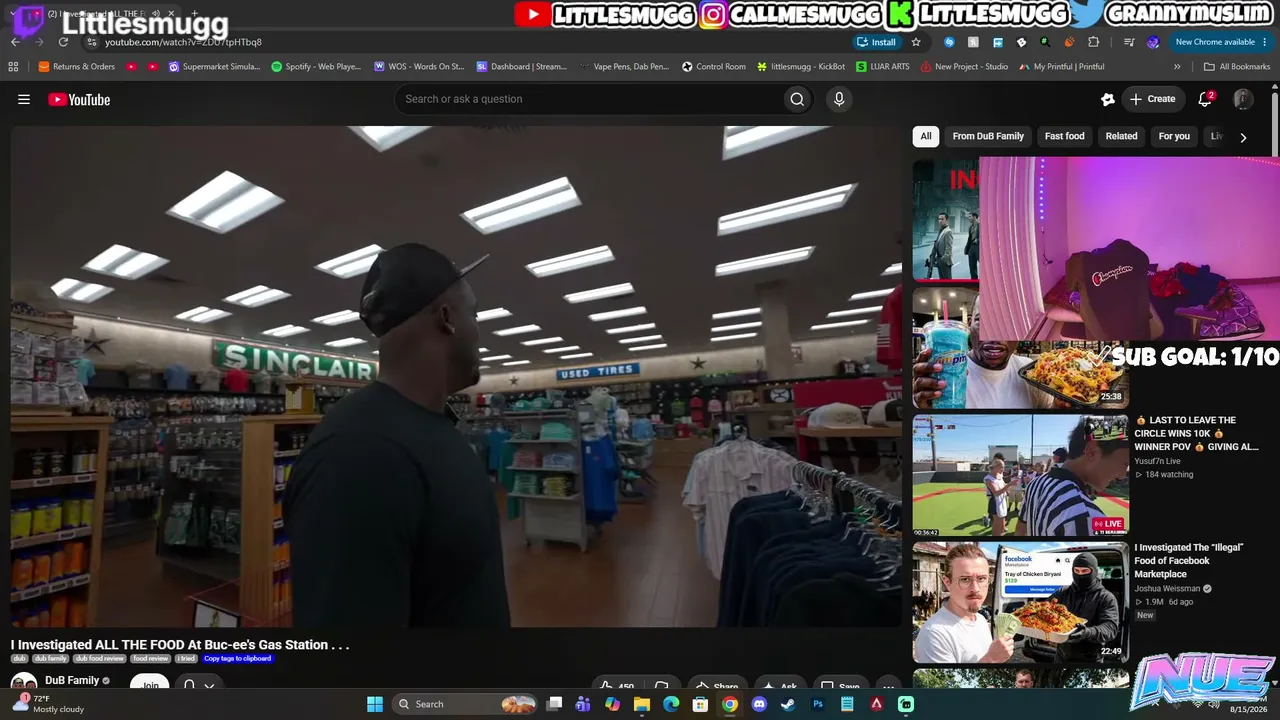Select the Related filter chip
Image resolution: width=1280 pixels, height=720 pixels.
1121,136
